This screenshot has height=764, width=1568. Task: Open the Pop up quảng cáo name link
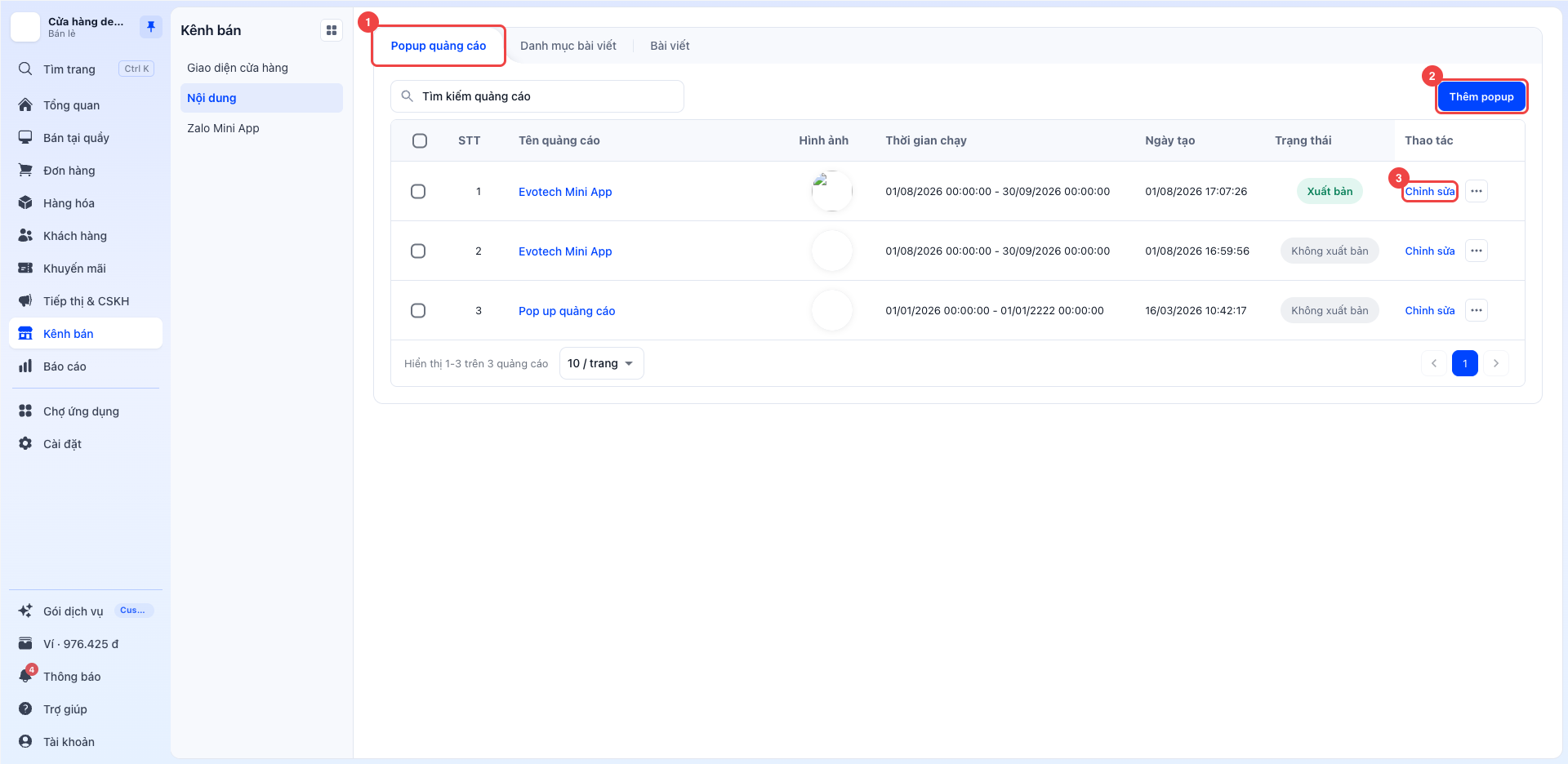pos(567,311)
